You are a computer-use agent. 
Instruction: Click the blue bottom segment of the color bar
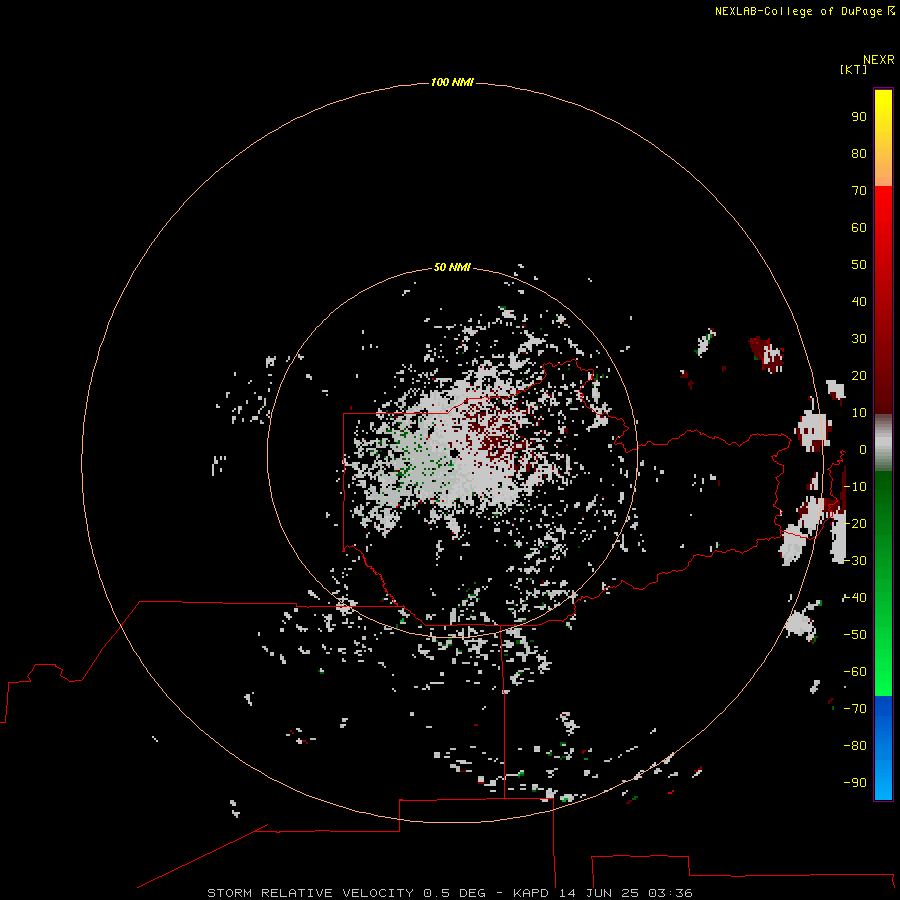point(883,747)
